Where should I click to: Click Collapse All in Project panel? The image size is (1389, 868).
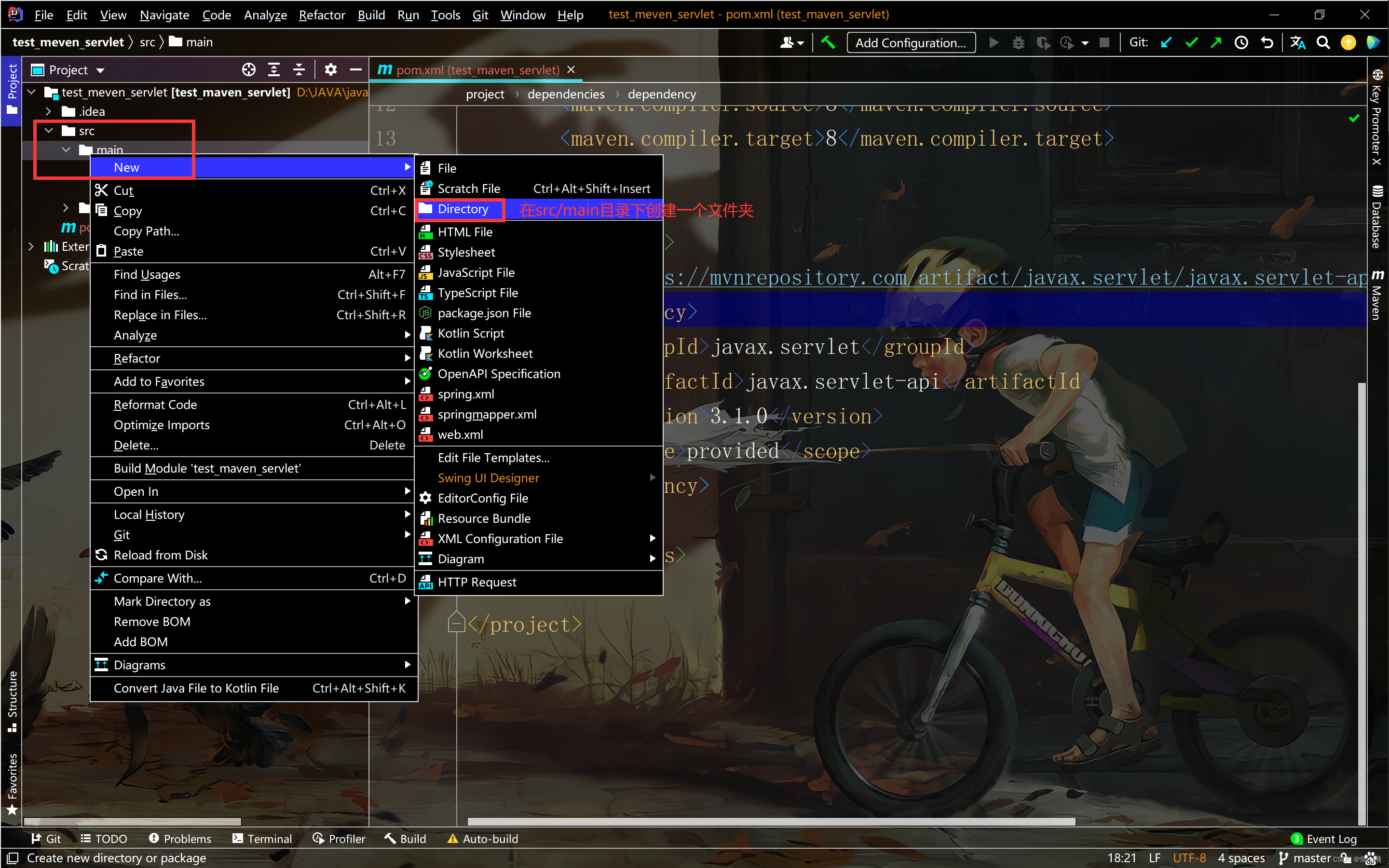point(299,70)
